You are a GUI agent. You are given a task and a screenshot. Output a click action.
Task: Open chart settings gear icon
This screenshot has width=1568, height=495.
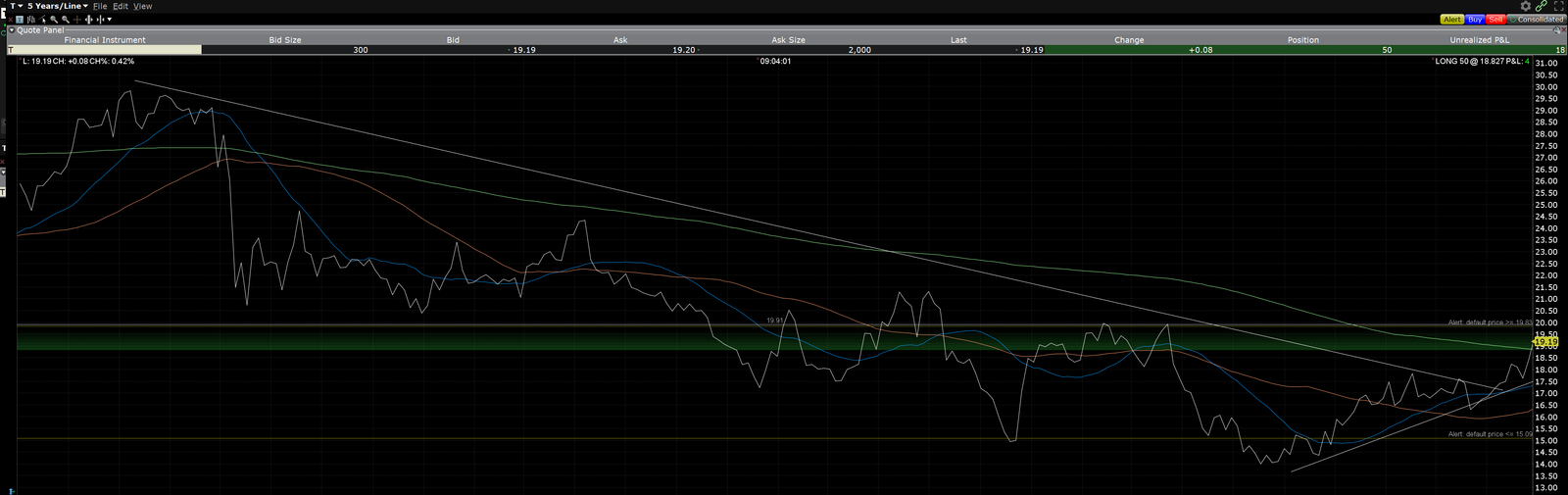click(x=1526, y=6)
